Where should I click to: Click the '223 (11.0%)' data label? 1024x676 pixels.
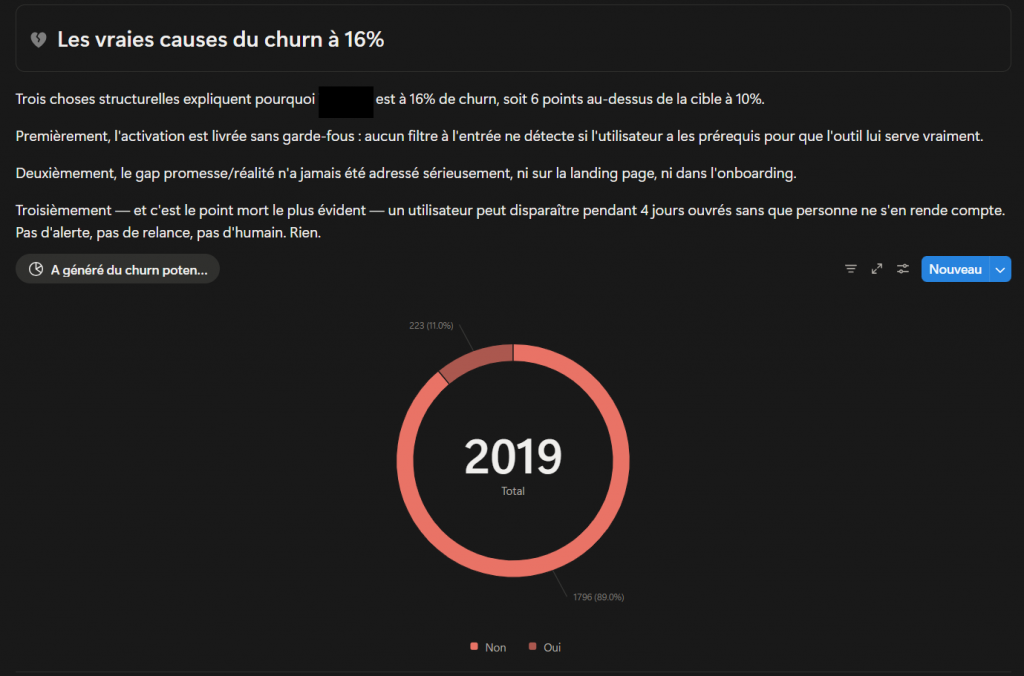(x=431, y=326)
